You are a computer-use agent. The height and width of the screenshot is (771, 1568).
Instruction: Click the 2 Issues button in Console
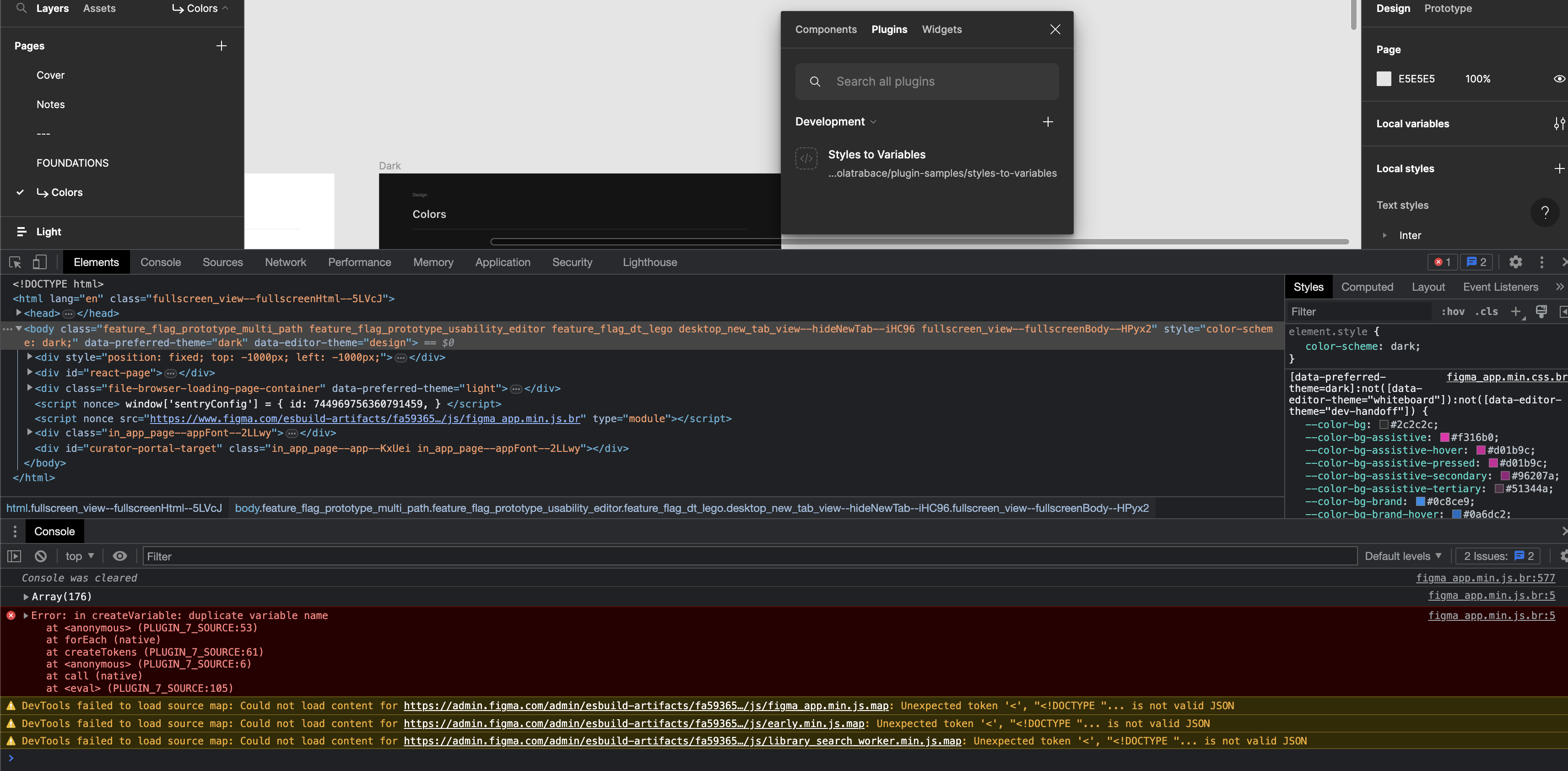coord(1497,556)
